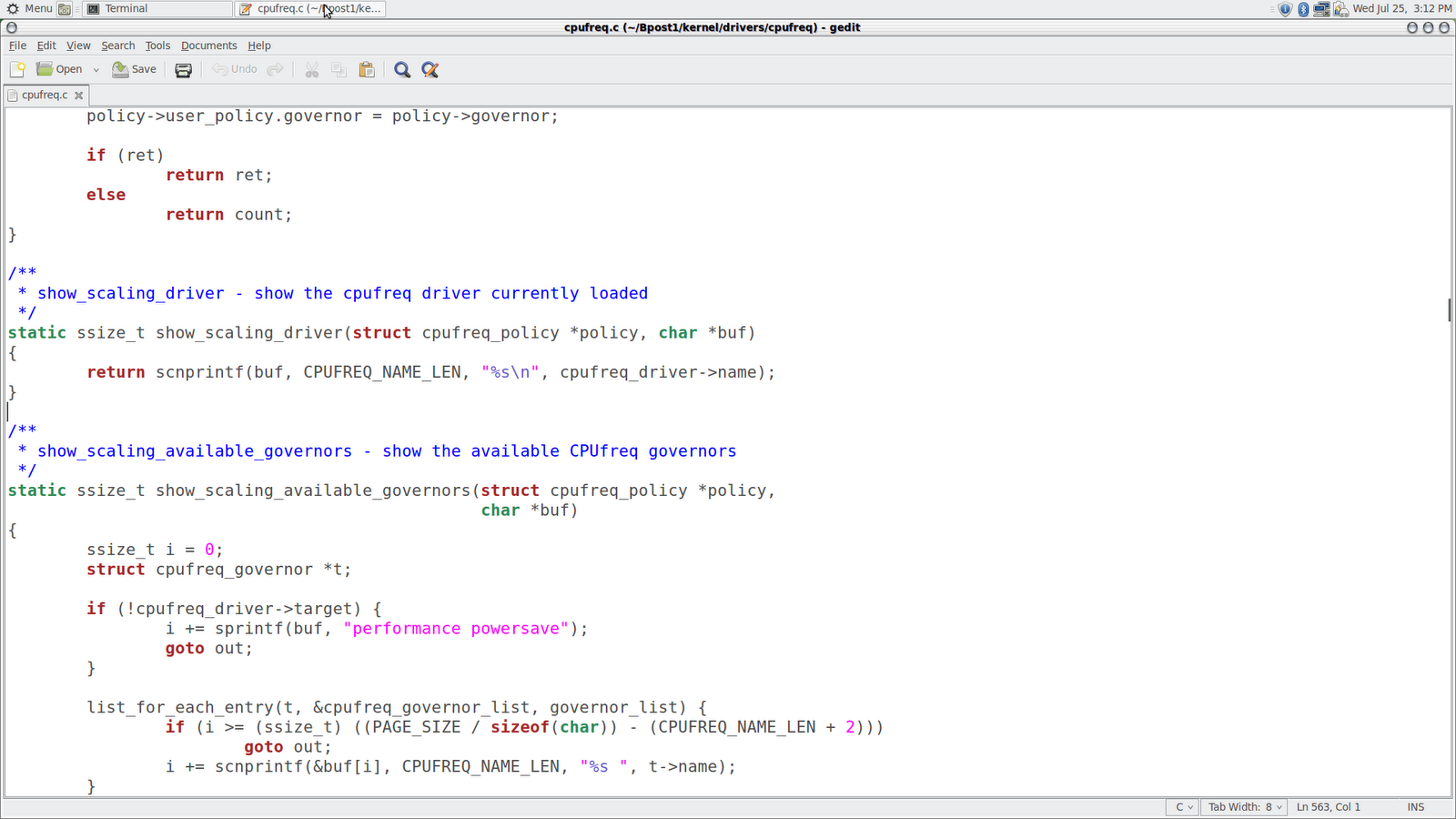Open Find with the magnifier icon
The width and height of the screenshot is (1456, 819).
401,69
